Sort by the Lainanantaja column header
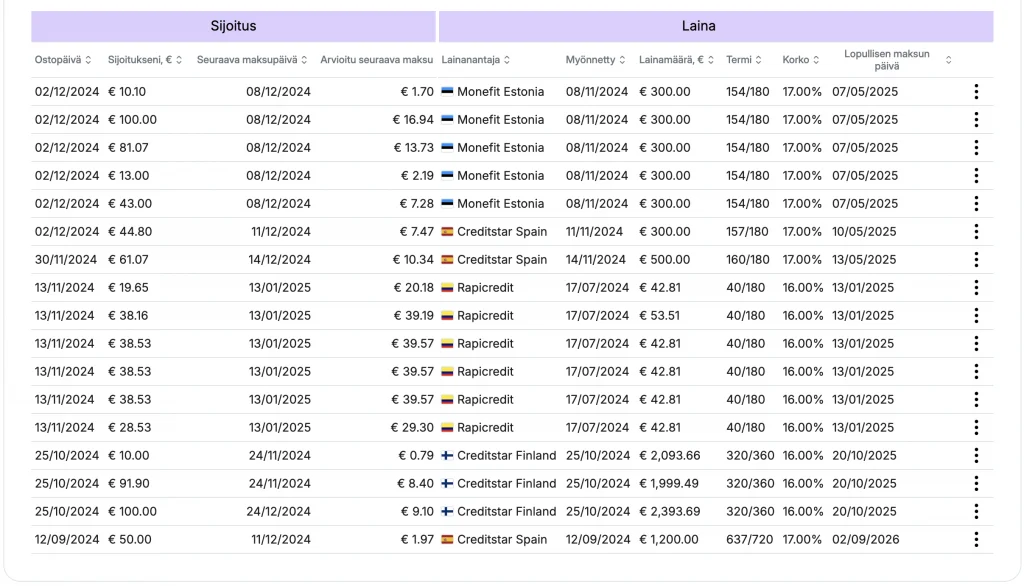The width and height of the screenshot is (1024, 586). (x=476, y=60)
